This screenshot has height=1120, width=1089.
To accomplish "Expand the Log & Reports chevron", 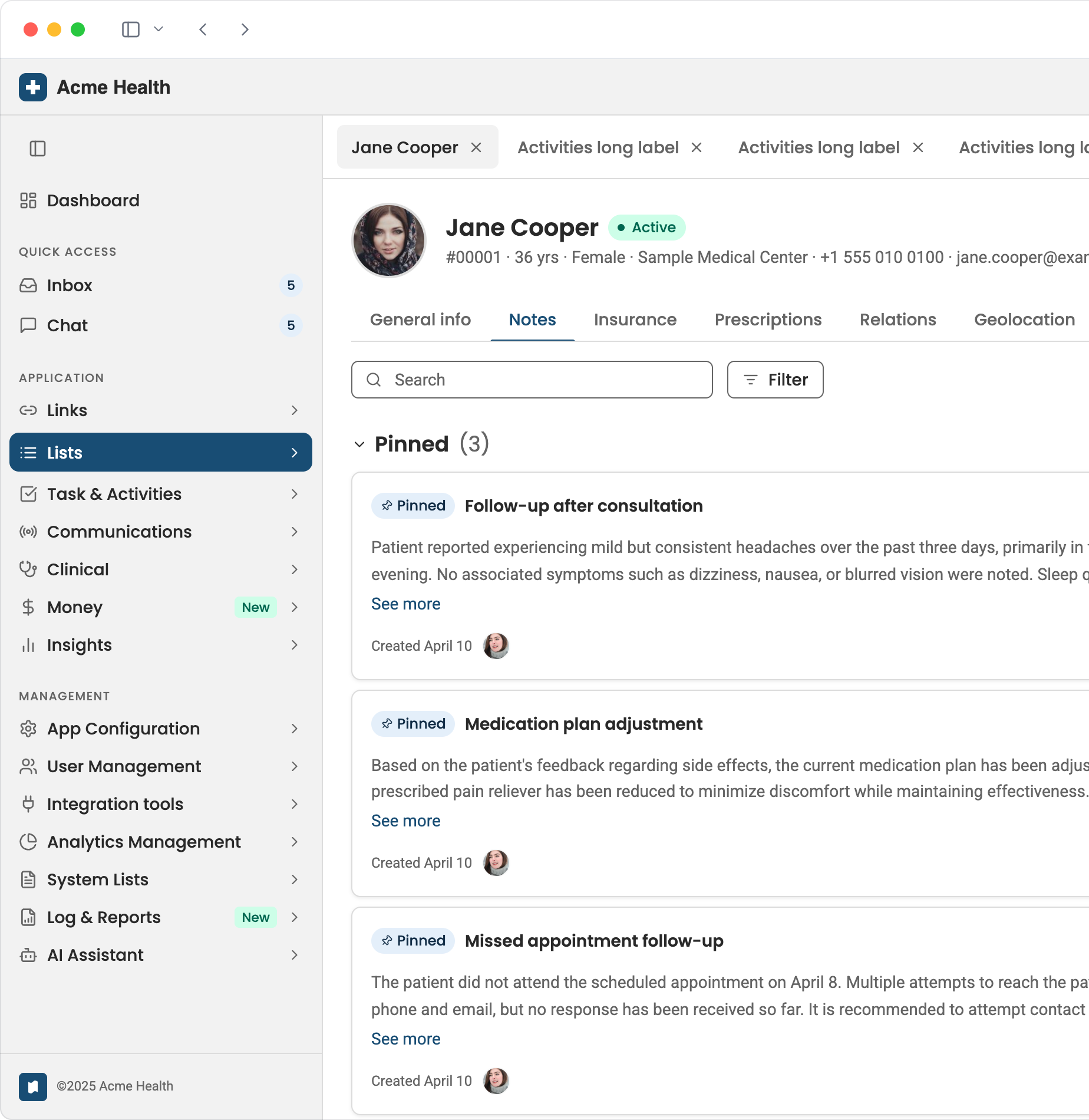I will click(x=295, y=917).
